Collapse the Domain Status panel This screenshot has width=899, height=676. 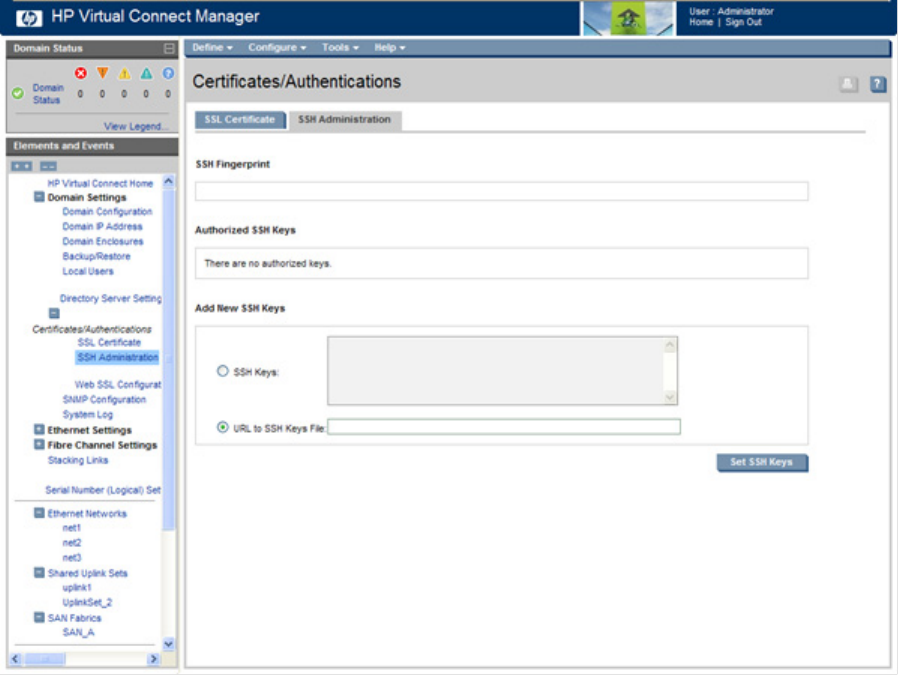169,49
